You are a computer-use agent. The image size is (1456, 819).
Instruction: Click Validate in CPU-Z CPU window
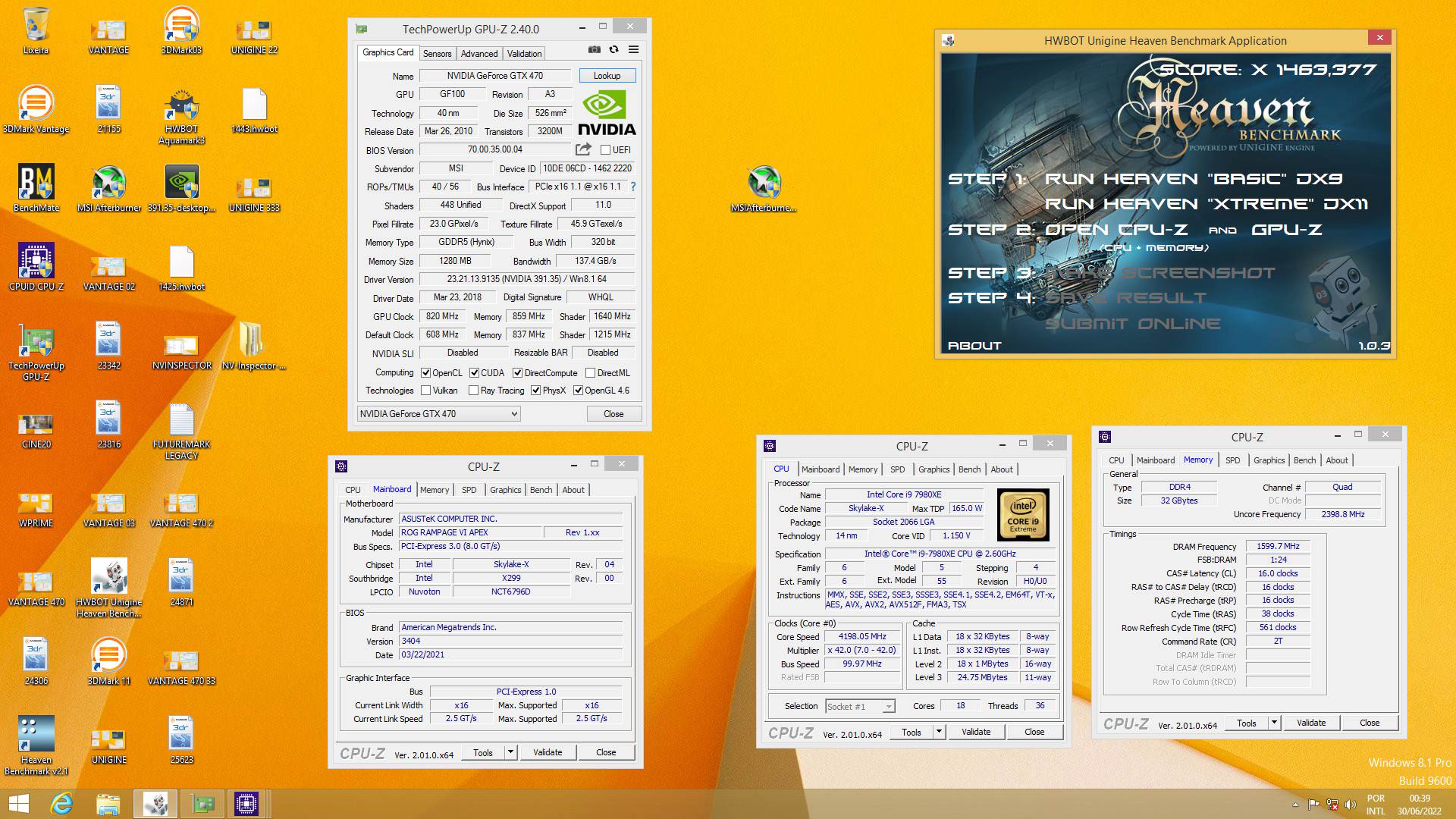click(x=976, y=732)
